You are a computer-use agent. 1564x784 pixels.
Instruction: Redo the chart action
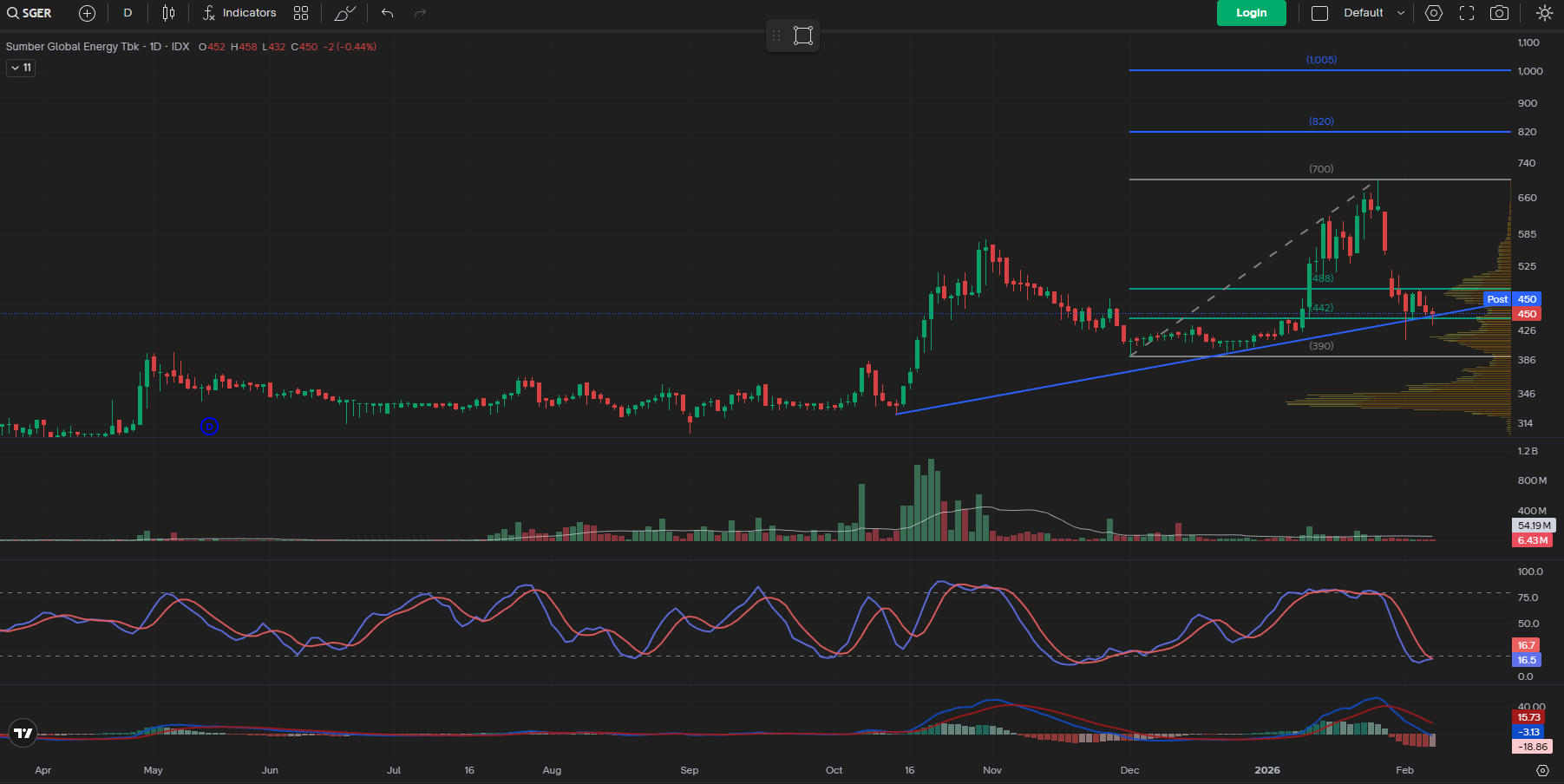[421, 13]
